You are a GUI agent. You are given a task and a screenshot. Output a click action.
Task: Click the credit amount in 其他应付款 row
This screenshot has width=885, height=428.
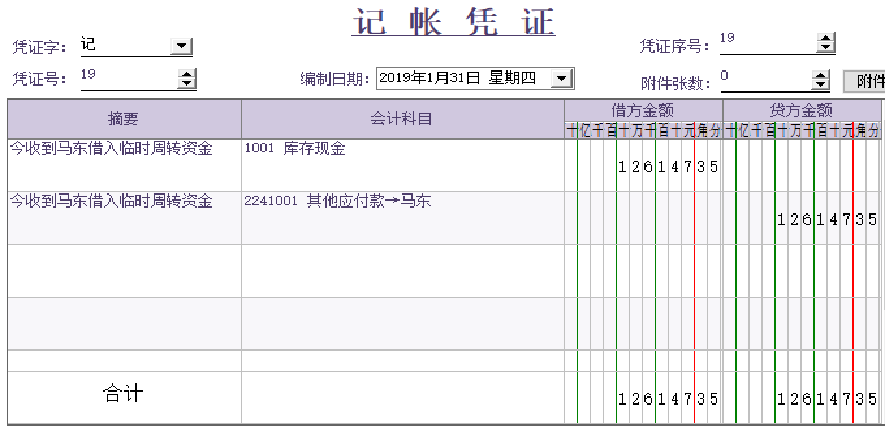tap(826, 220)
